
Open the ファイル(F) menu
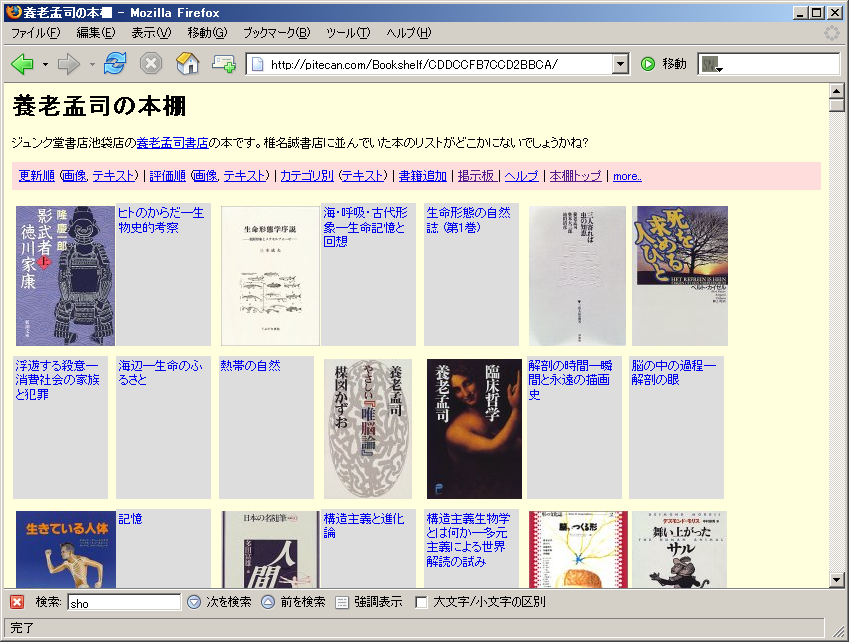point(36,33)
